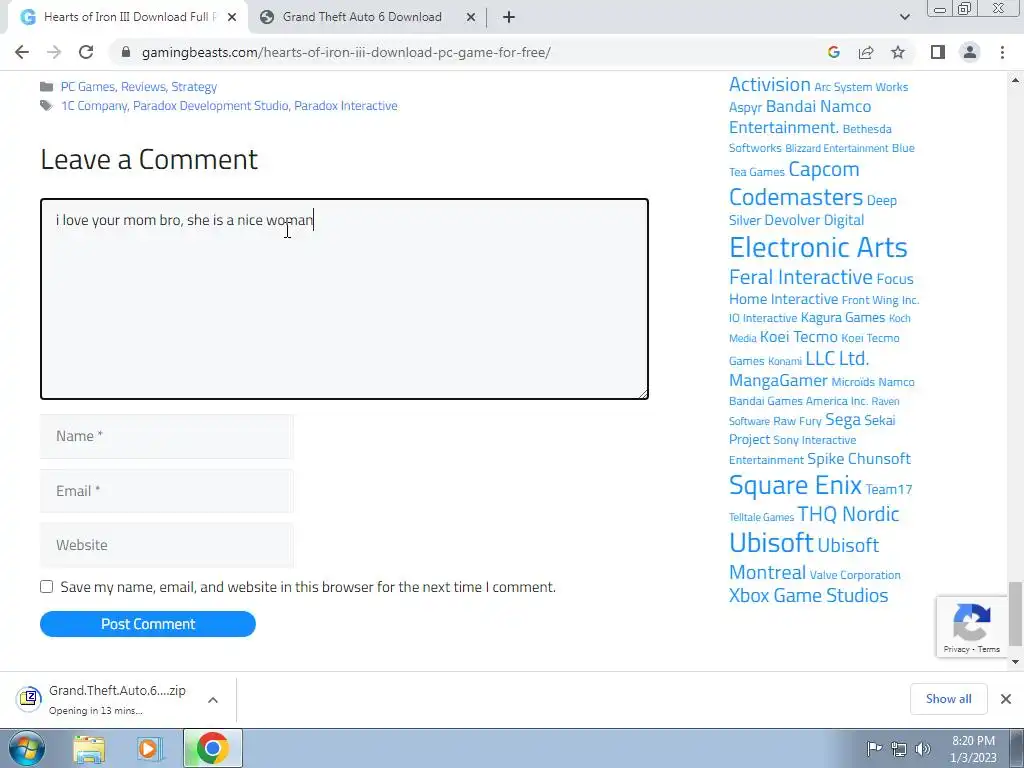The height and width of the screenshot is (768, 1024).
Task: Open the Electronic Arts tag link
Action: tap(818, 248)
